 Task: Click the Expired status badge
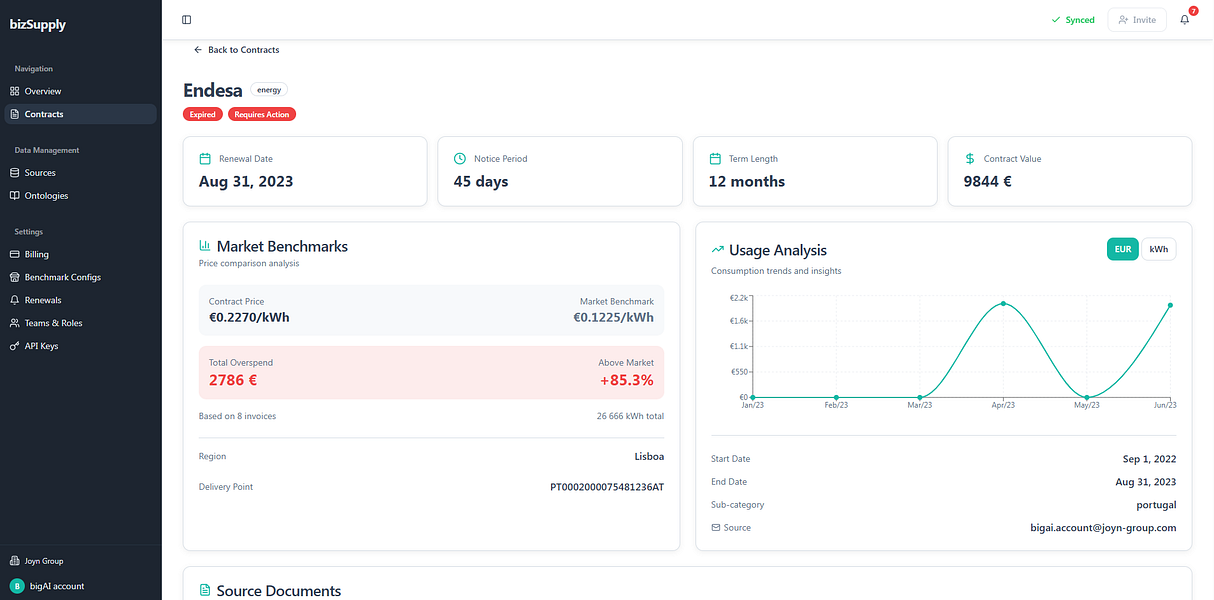pyautogui.click(x=203, y=115)
